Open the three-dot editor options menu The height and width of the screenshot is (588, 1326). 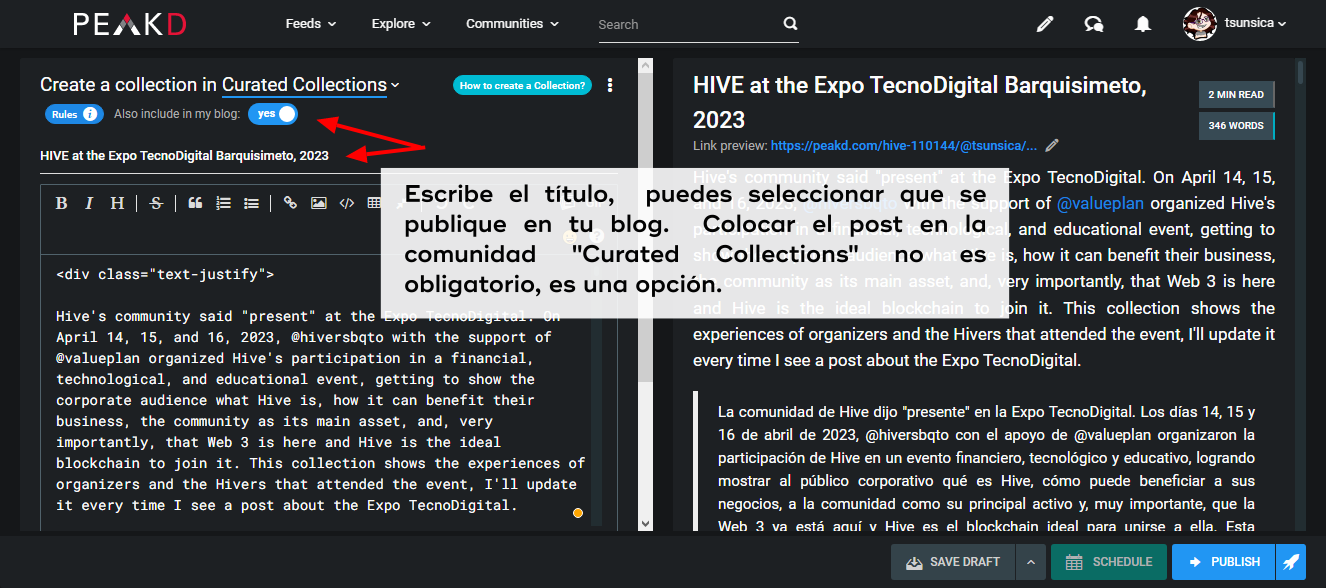pyautogui.click(x=611, y=86)
